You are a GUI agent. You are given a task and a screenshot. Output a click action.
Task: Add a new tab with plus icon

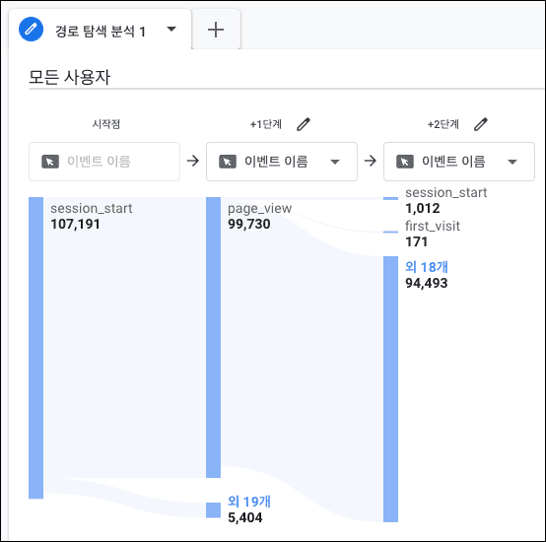coord(216,30)
